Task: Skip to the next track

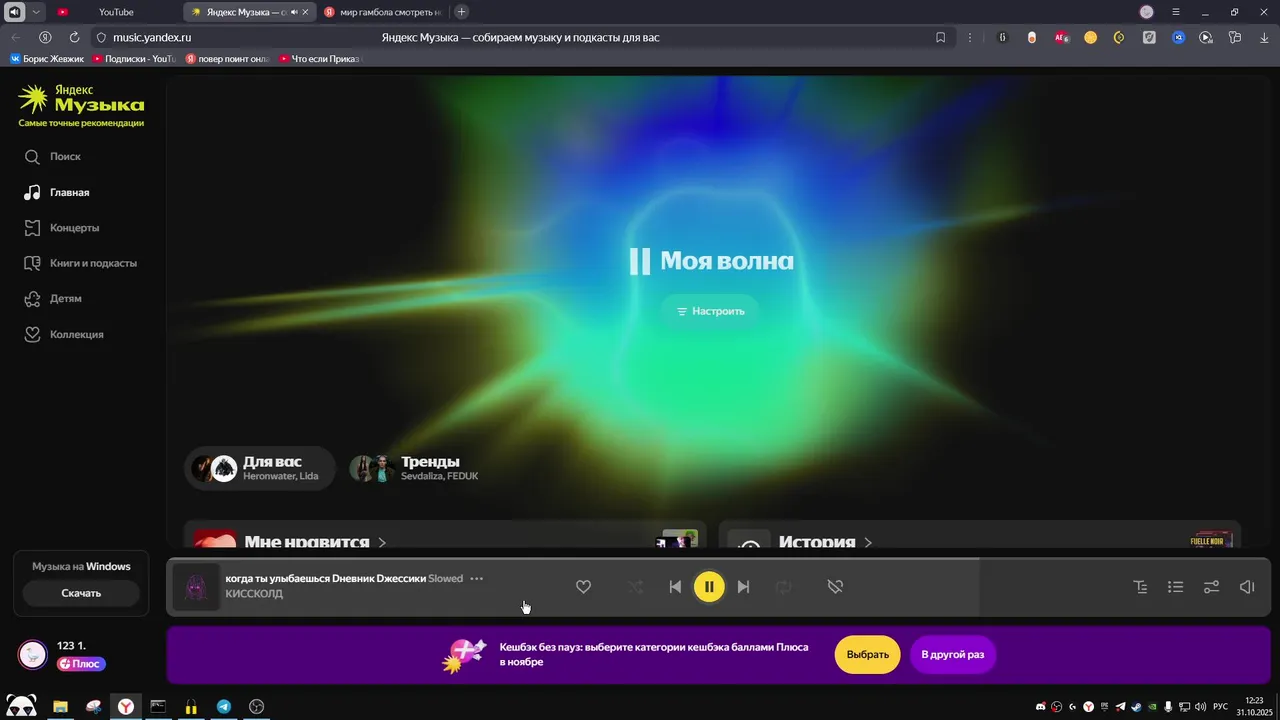Action: (743, 587)
